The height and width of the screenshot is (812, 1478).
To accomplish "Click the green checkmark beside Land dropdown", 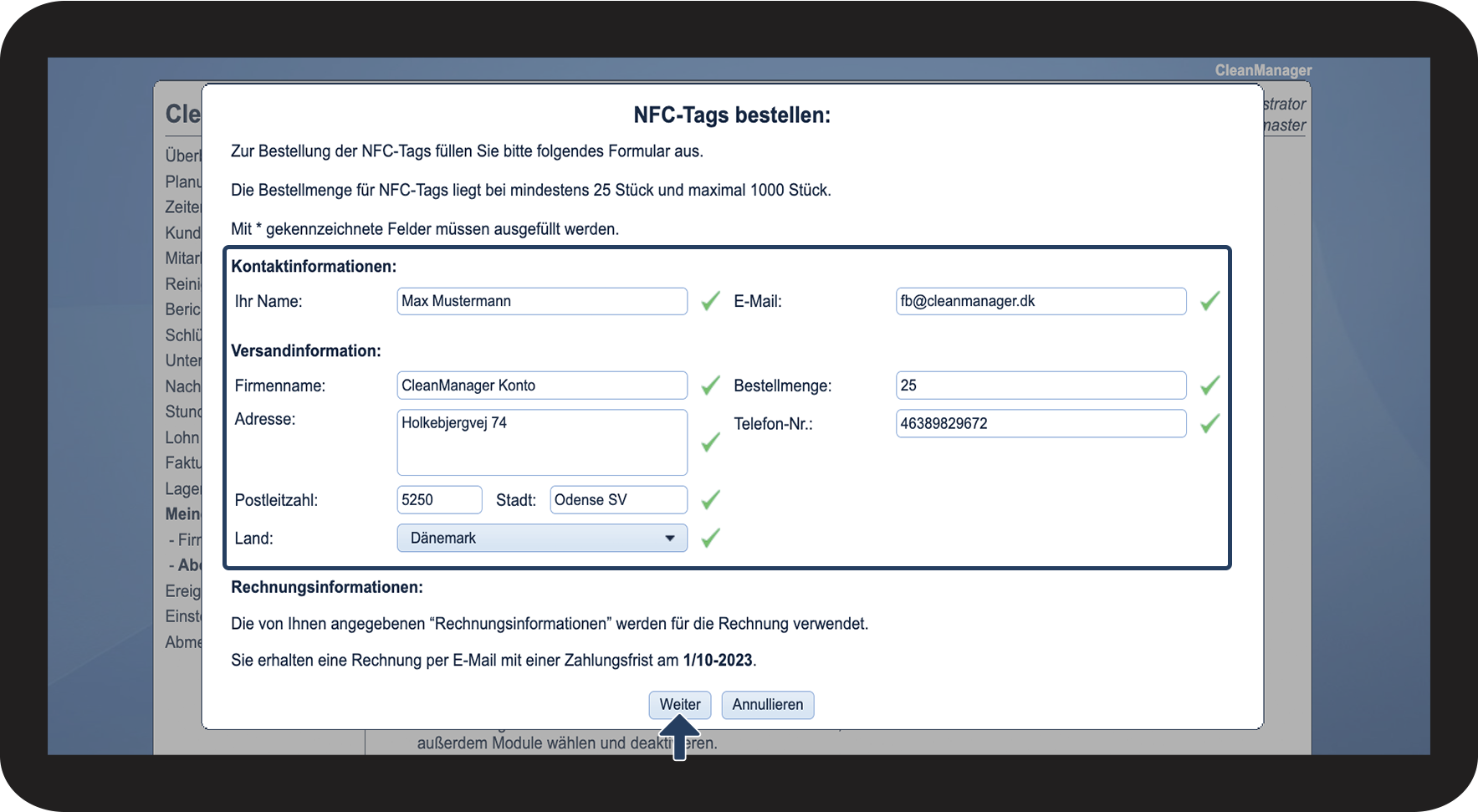I will click(x=710, y=538).
